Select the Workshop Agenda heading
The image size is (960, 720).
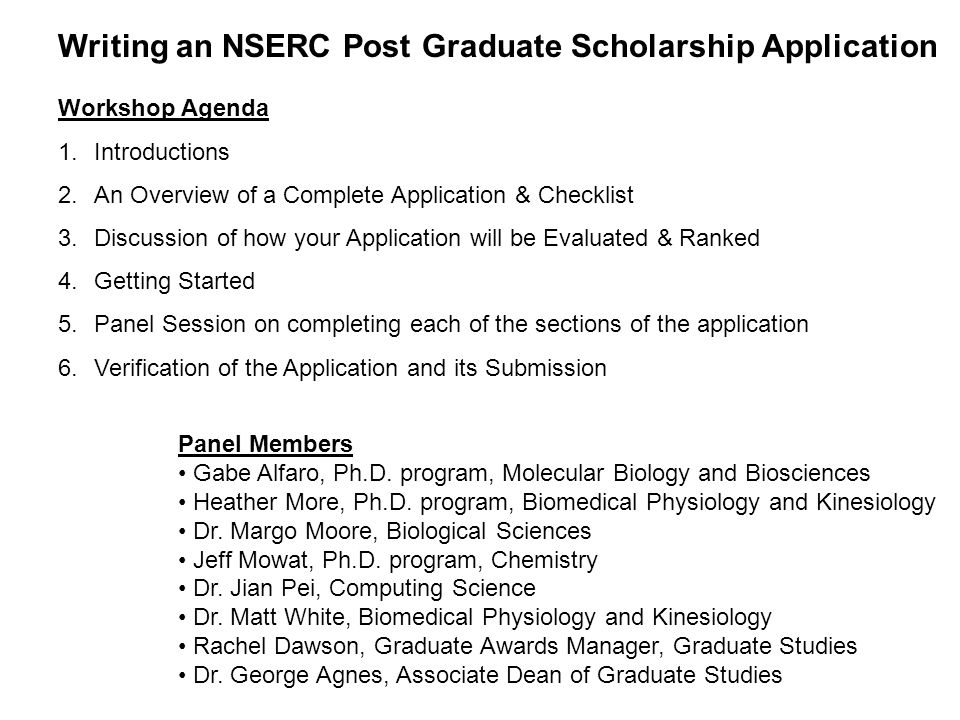coord(163,108)
